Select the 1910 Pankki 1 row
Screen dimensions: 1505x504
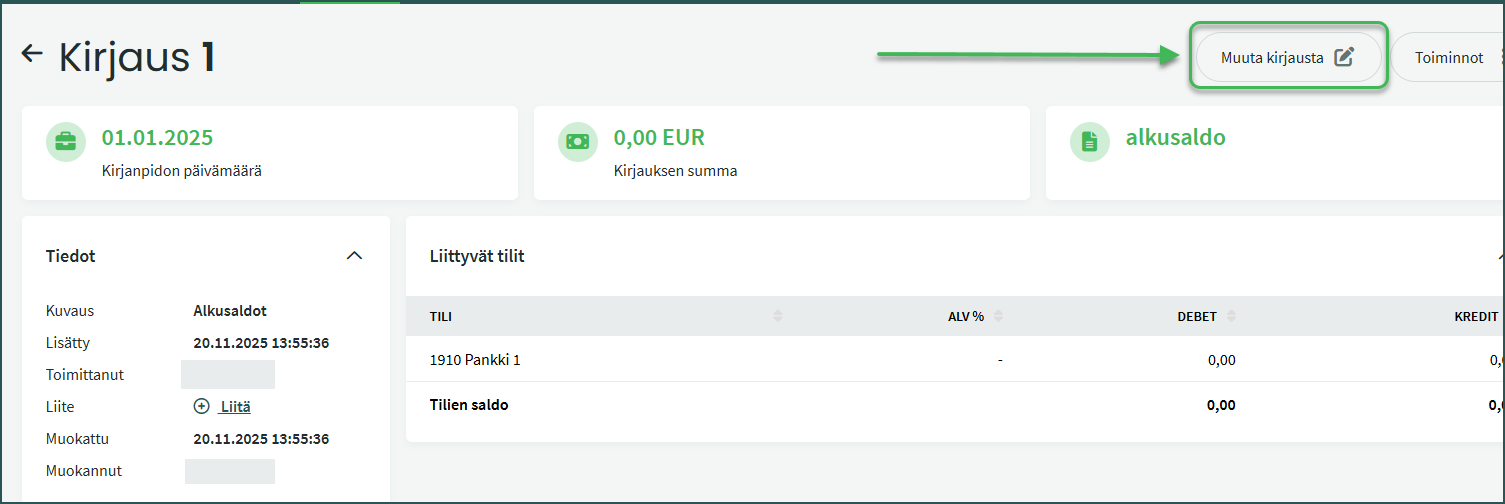point(475,360)
